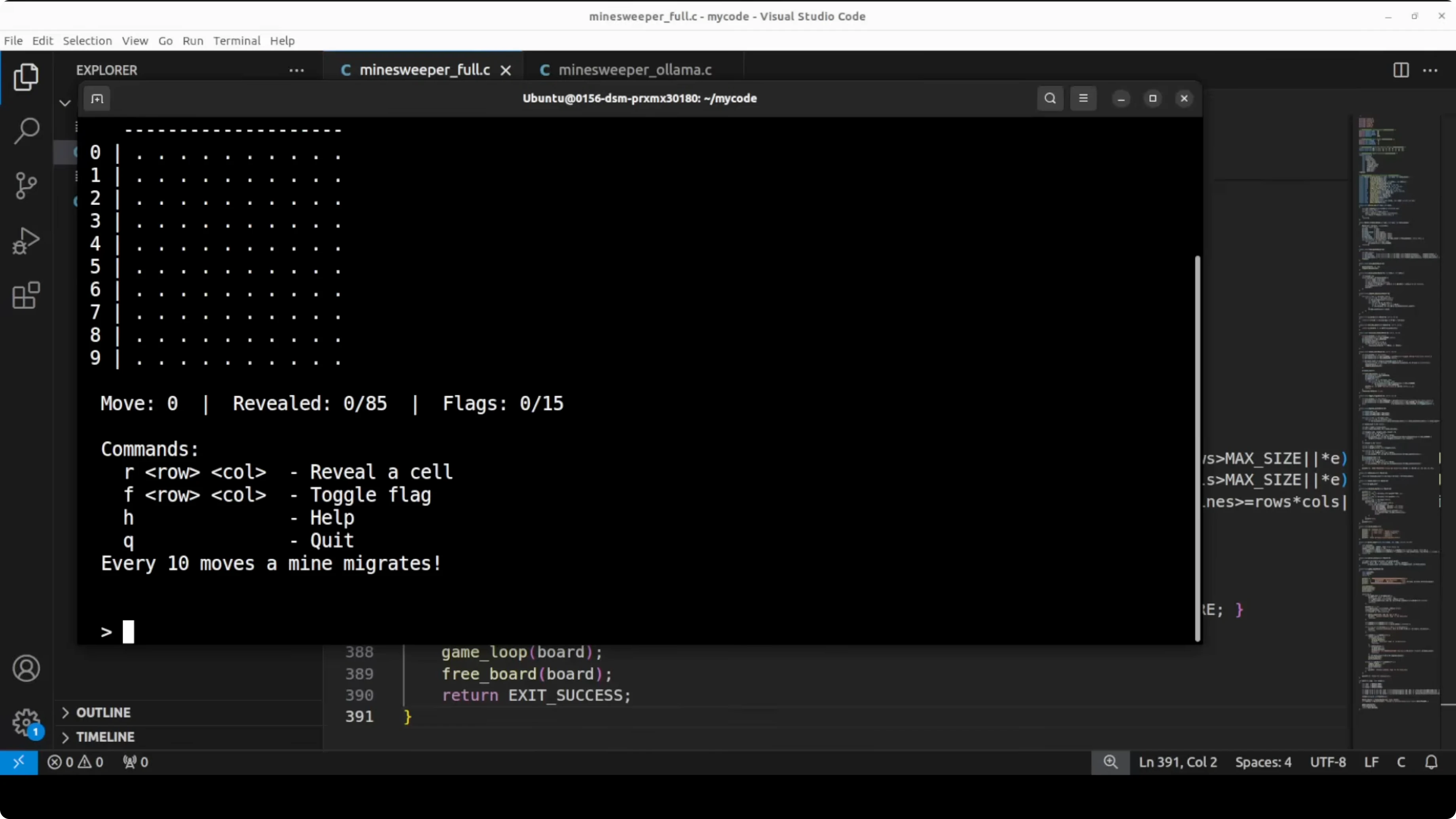The image size is (1456, 819).
Task: Open the Search view in activity bar
Action: tap(26, 131)
